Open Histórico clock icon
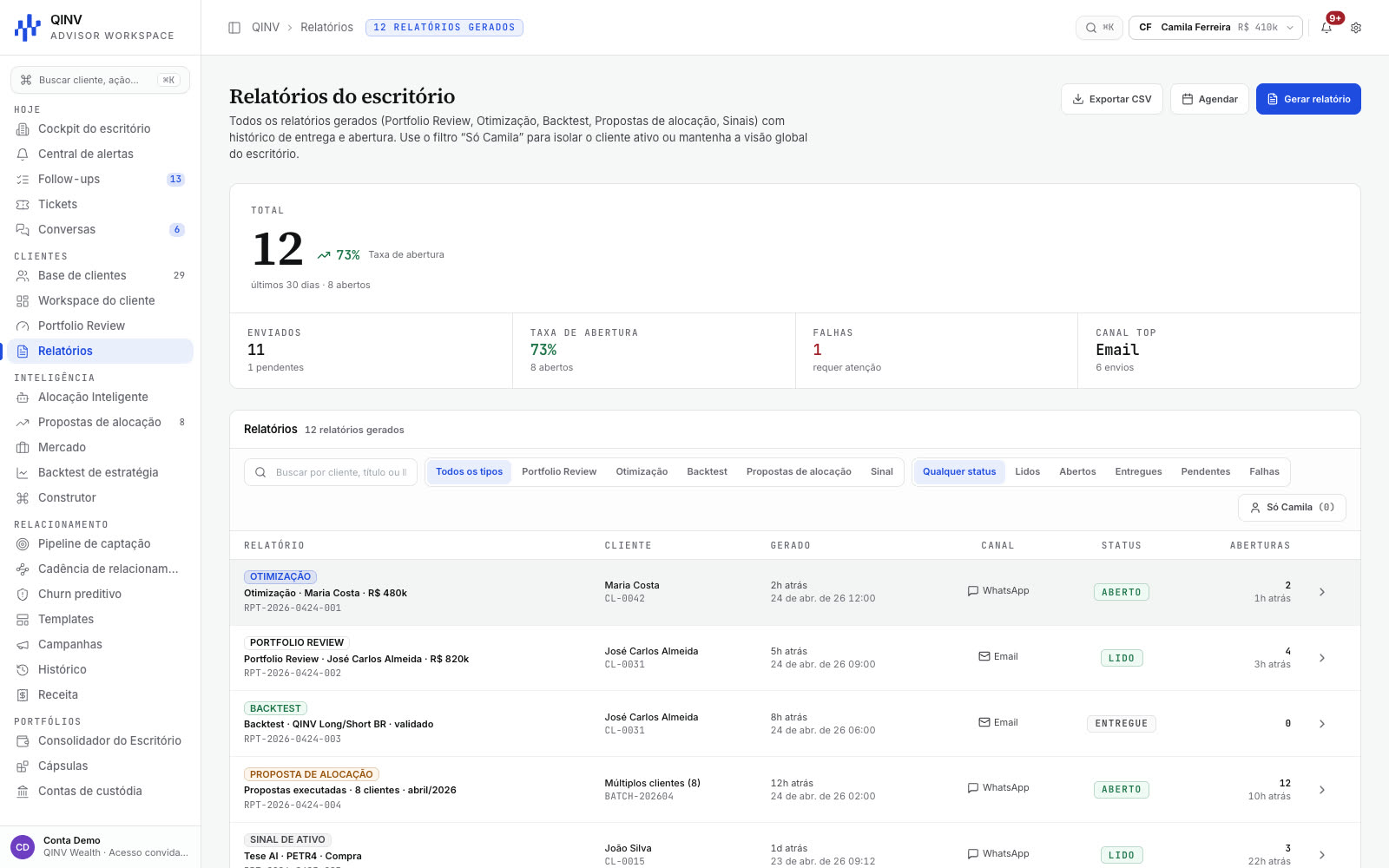This screenshot has width=1389, height=868. [23, 670]
